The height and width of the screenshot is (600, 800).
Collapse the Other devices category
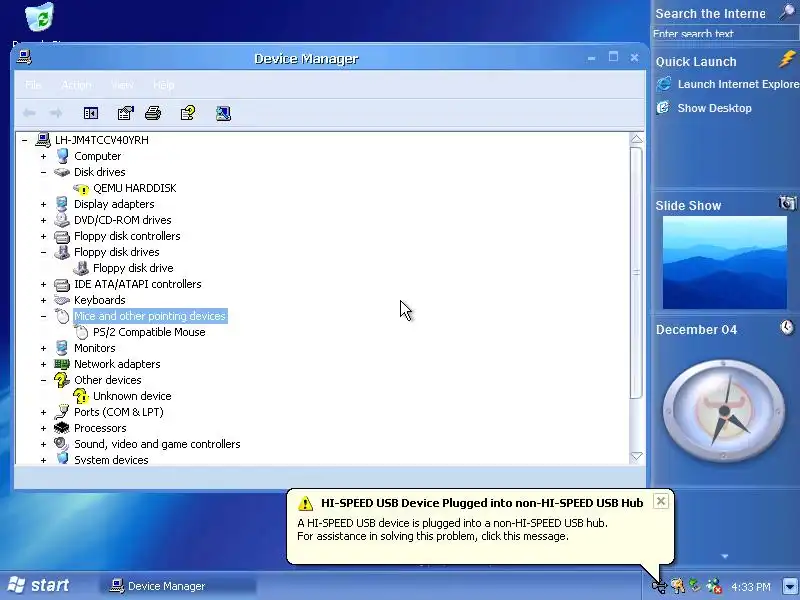(43, 380)
